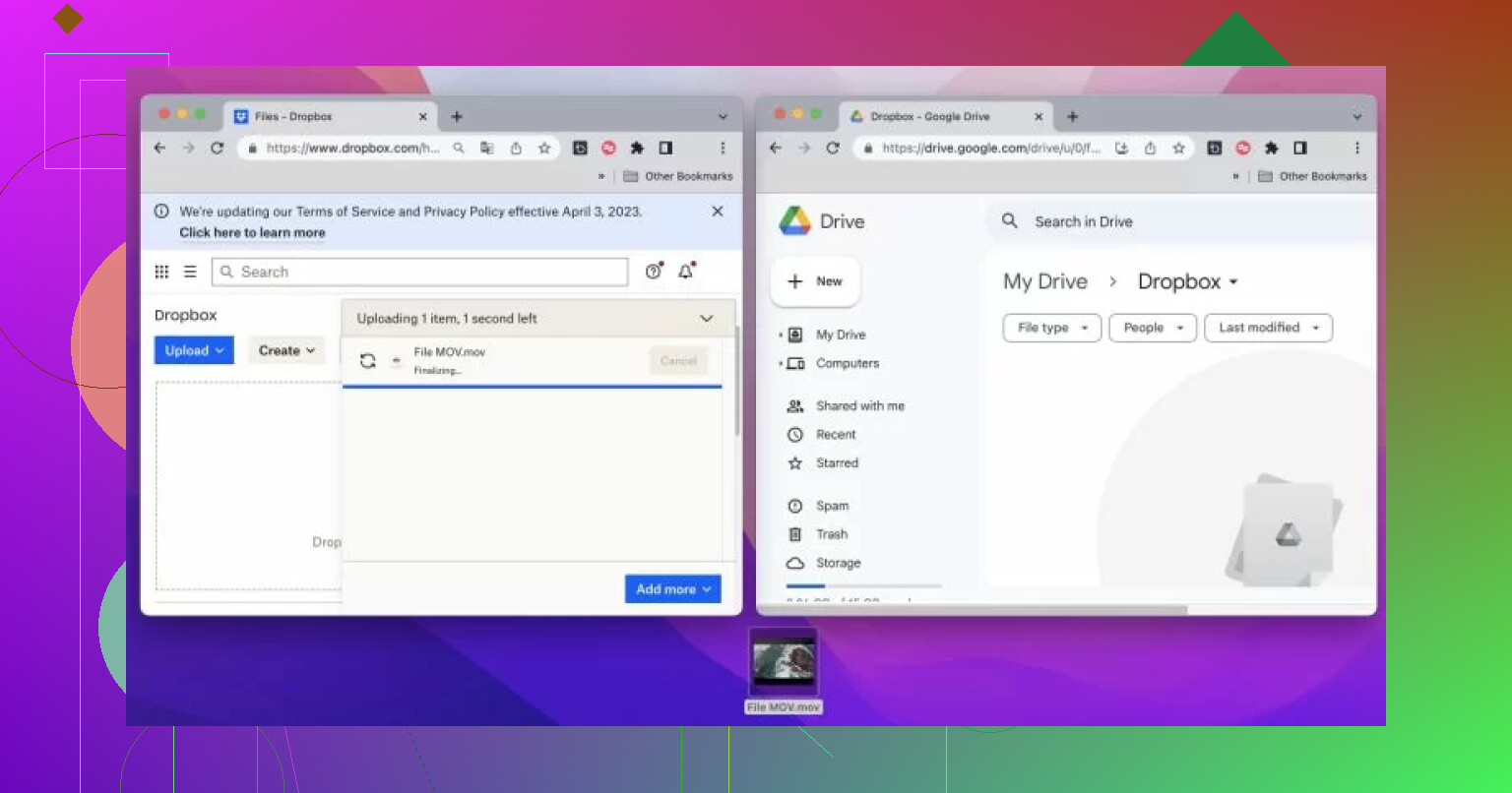This screenshot has height=793, width=1512.
Task: Open the Dropbox app grid icon
Action: [x=162, y=273]
